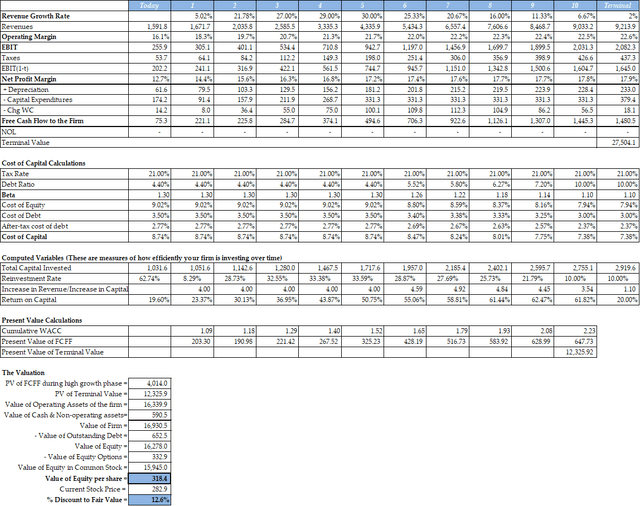Select the 'Terminal' column header
The height and width of the screenshot is (506, 640).
click(x=618, y=5)
